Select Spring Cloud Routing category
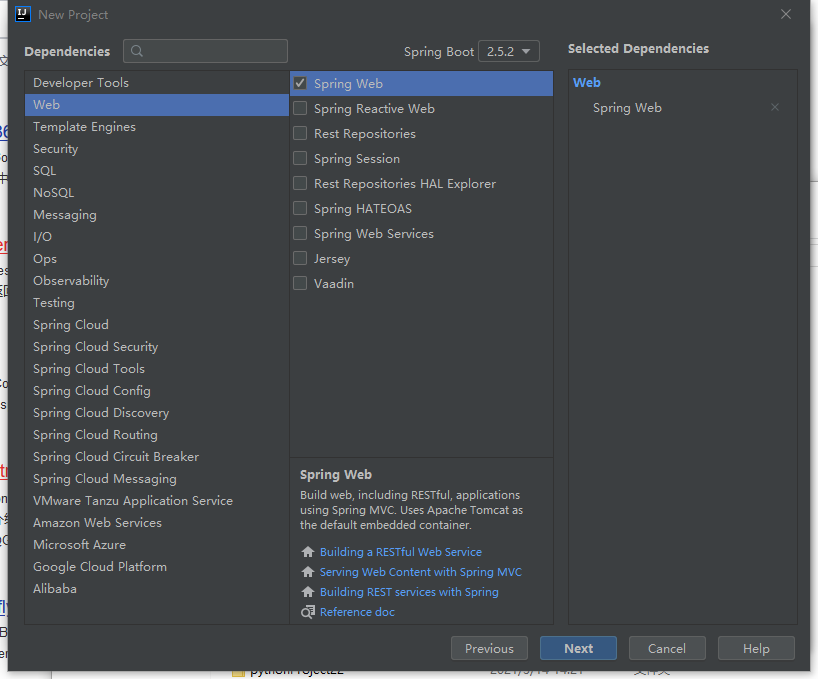This screenshot has height=679, width=818. tap(157, 434)
